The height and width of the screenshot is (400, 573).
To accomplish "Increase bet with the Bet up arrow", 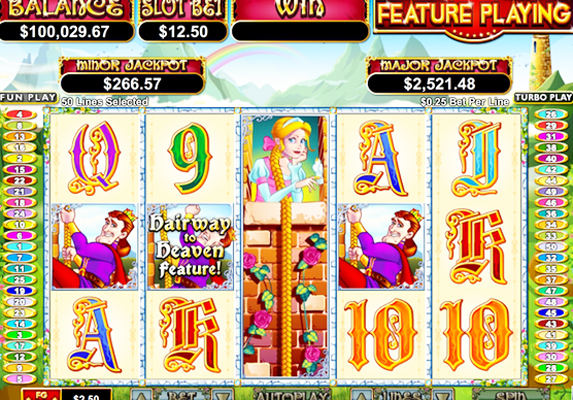I will pyautogui.click(x=141, y=395).
